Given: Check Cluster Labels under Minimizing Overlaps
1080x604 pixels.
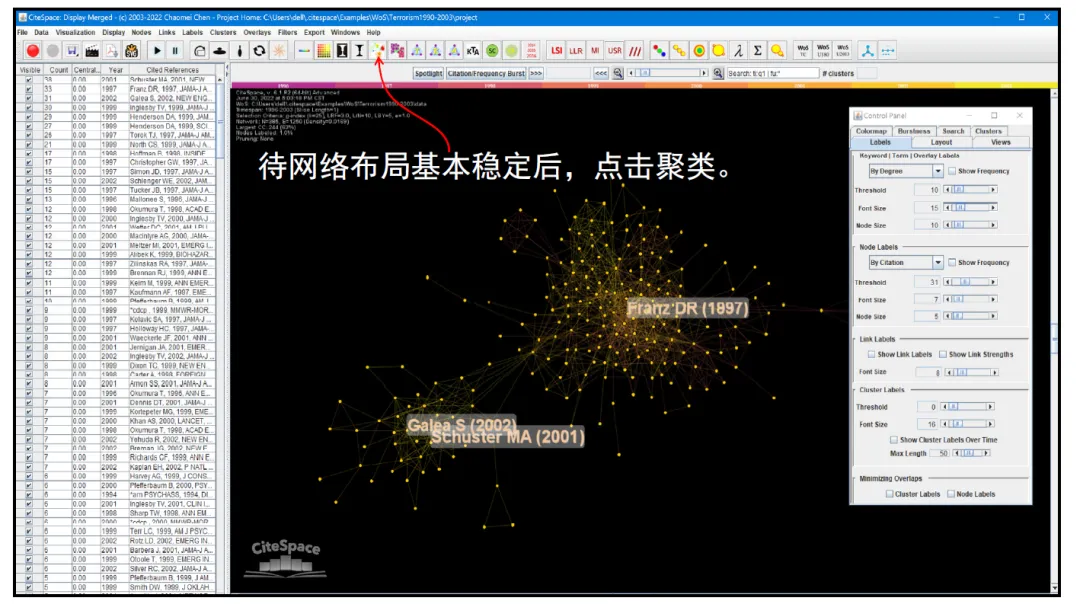Looking at the screenshot, I should [x=889, y=494].
